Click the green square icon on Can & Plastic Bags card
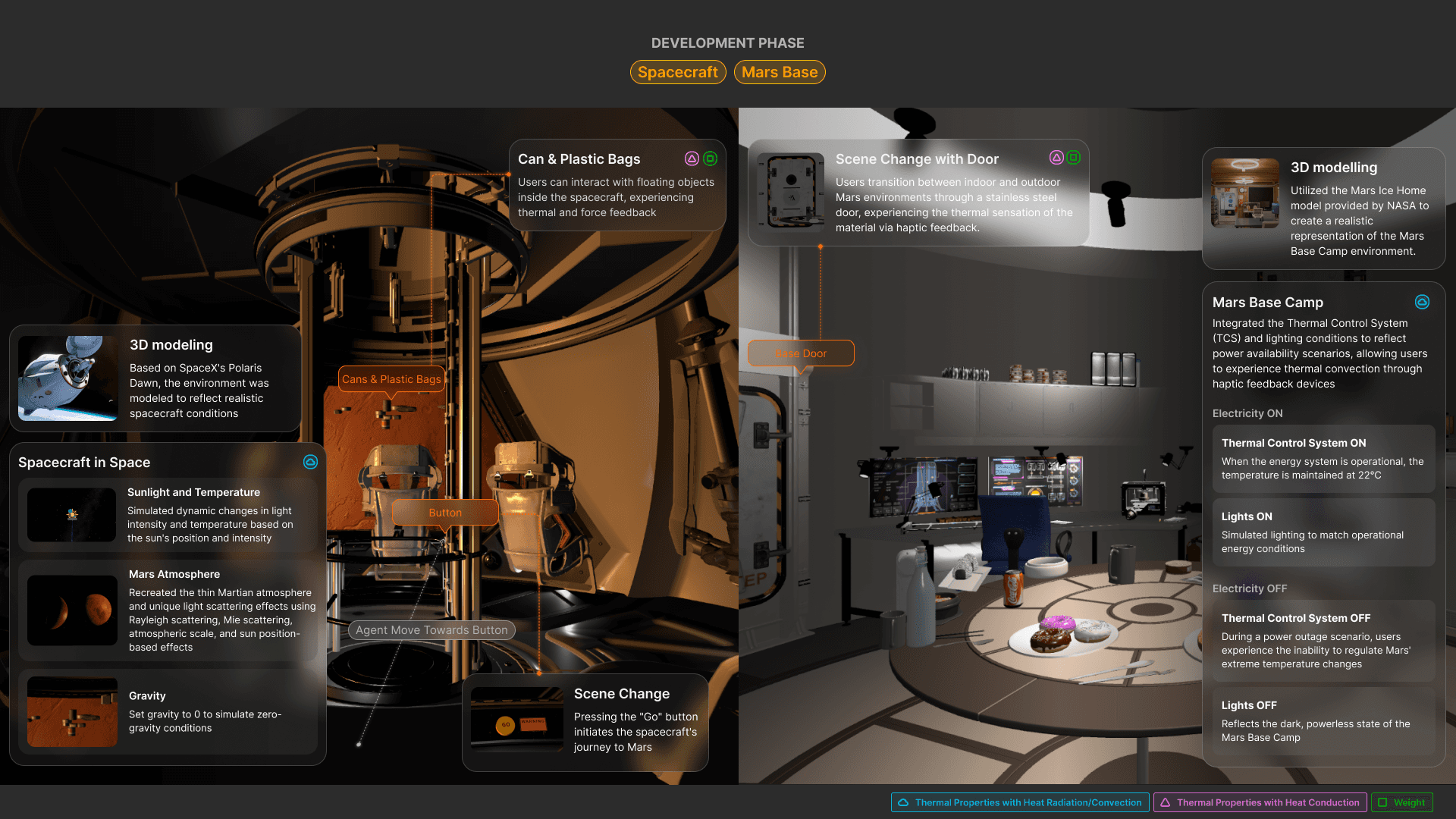The height and width of the screenshot is (819, 1456). [x=710, y=158]
